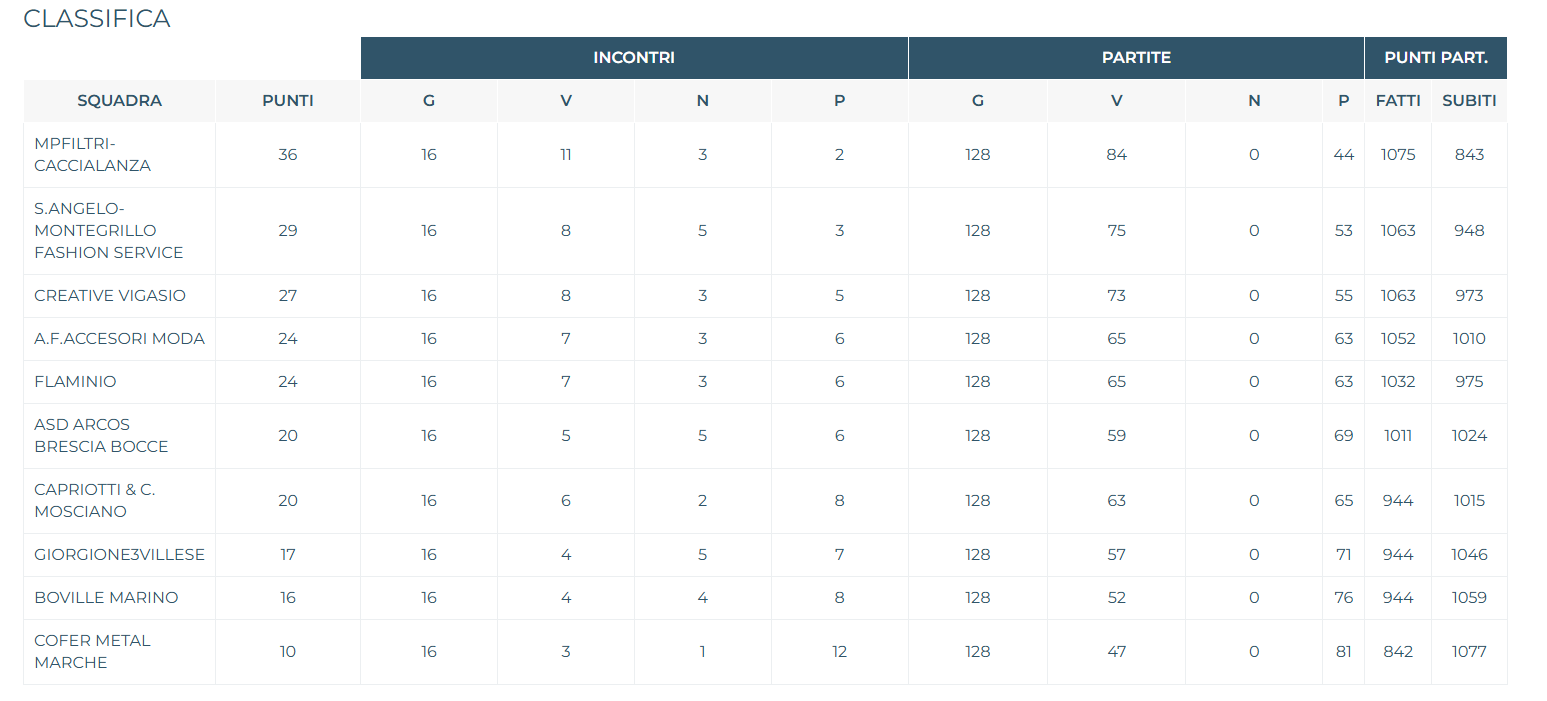Click the N header under PARTITE
1547x701 pixels.
pyautogui.click(x=1254, y=101)
